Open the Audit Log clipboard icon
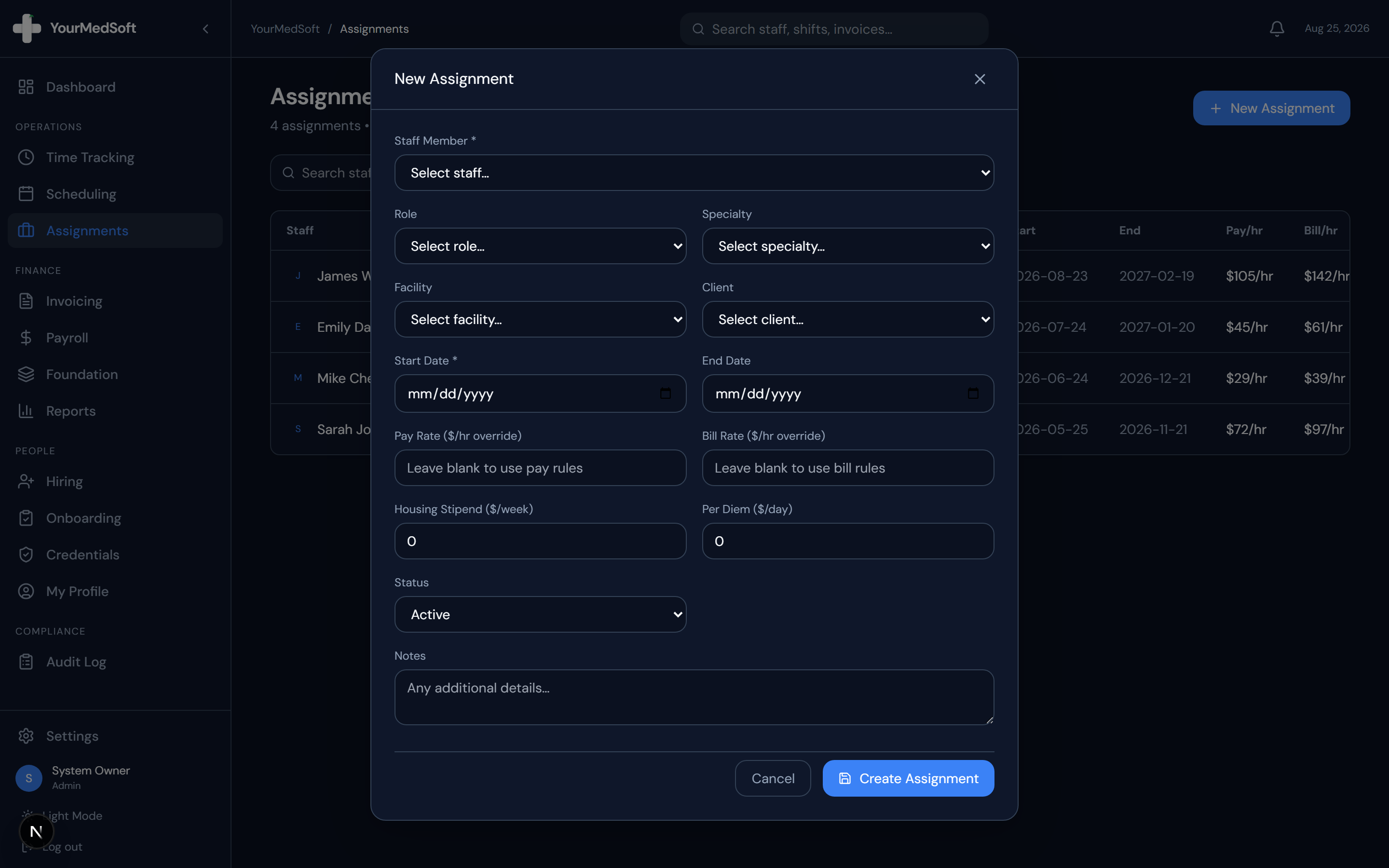 (26, 662)
